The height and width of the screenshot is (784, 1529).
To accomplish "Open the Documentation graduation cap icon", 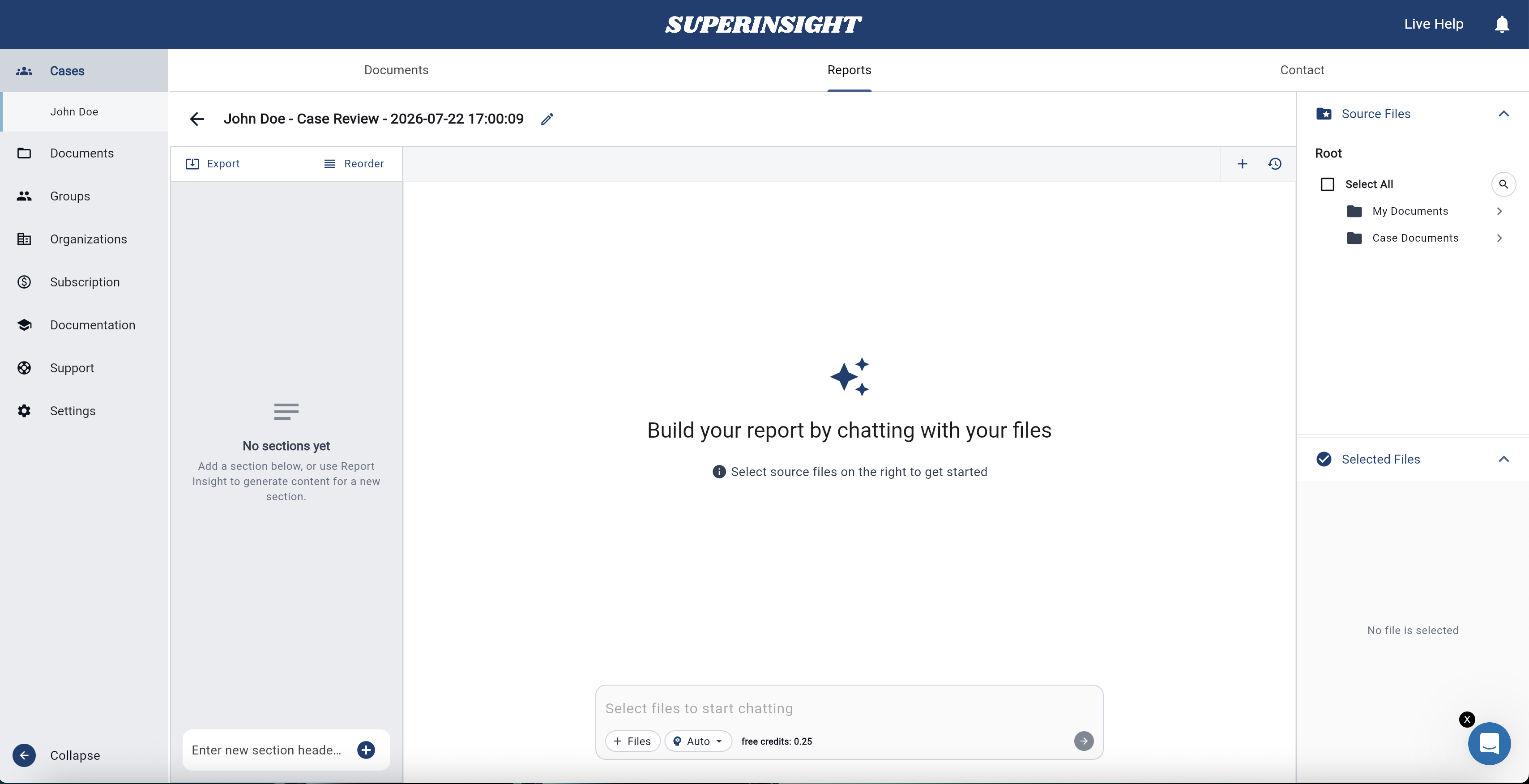I will click(x=24, y=325).
